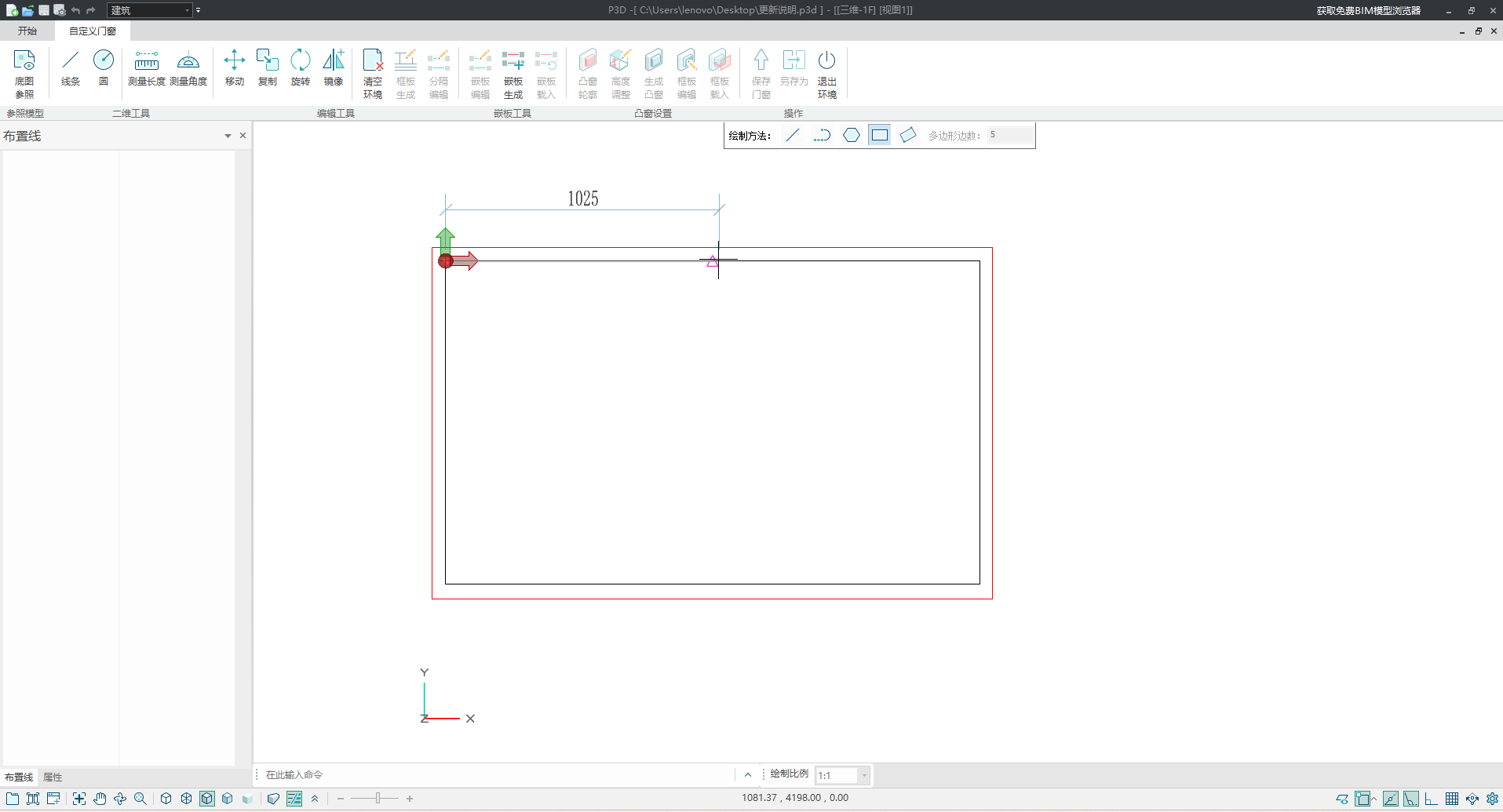Select the 线条 line tool
The height and width of the screenshot is (812, 1503).
click(x=71, y=68)
